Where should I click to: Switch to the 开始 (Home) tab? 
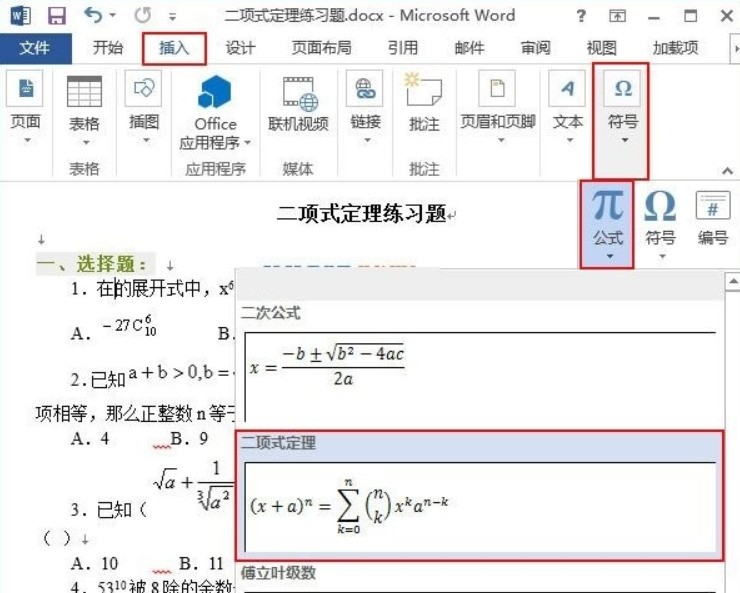click(108, 48)
